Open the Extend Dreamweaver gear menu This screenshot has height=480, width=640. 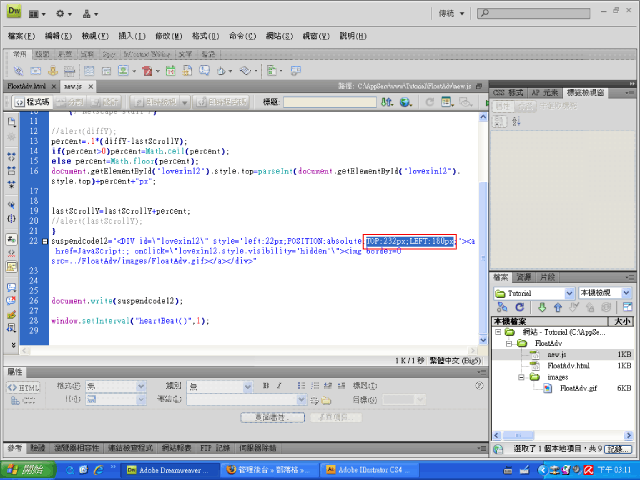tap(63, 15)
